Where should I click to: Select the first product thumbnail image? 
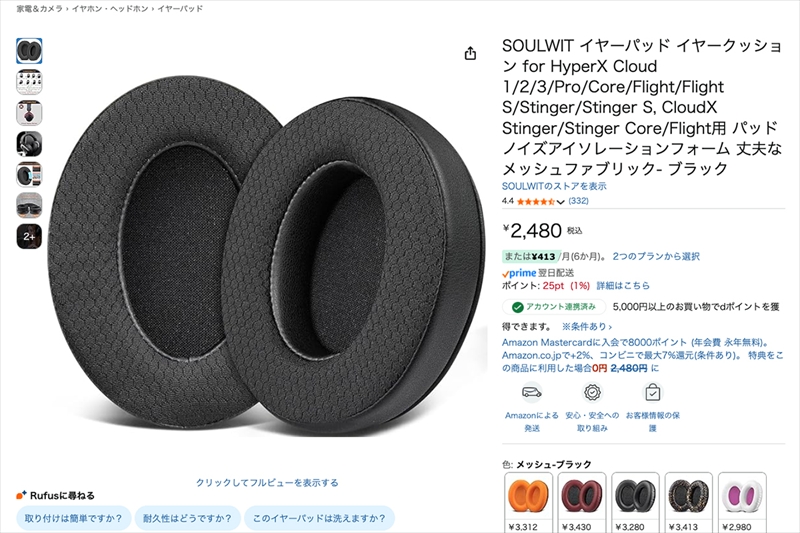pyautogui.click(x=29, y=51)
